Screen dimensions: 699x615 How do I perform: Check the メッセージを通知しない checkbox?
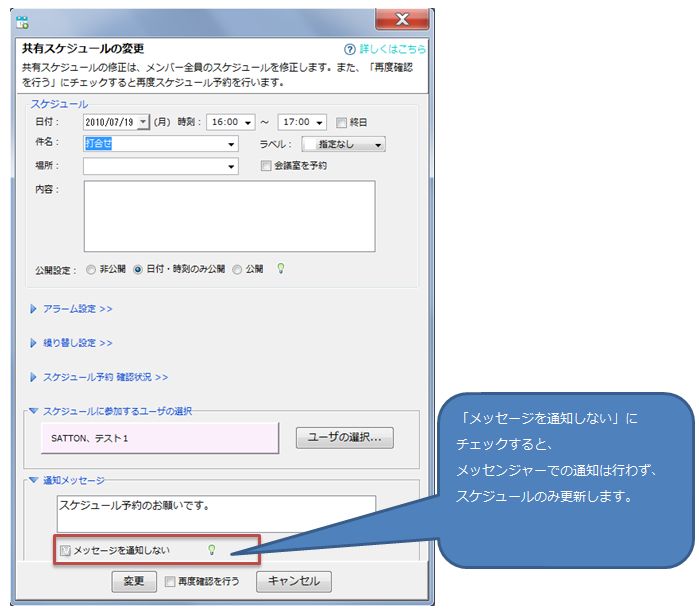pos(65,551)
